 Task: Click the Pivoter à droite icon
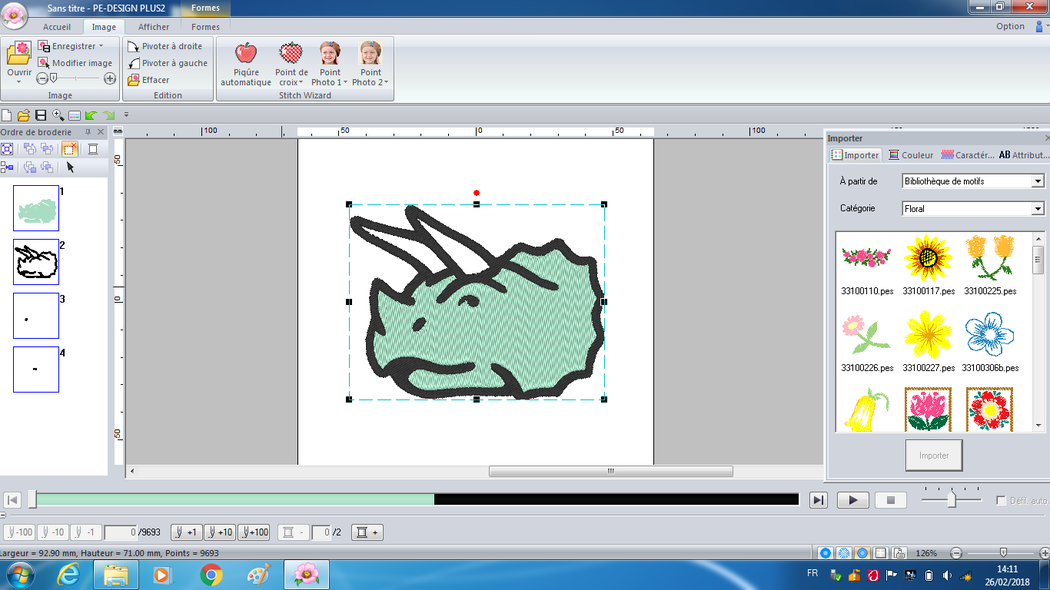(134, 46)
